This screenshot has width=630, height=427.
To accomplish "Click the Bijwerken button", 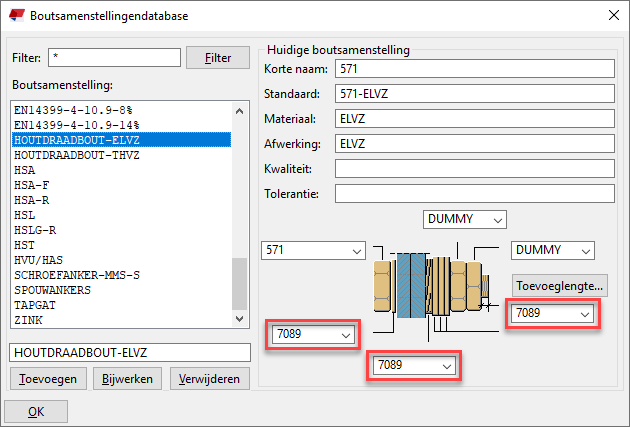I will (127, 379).
